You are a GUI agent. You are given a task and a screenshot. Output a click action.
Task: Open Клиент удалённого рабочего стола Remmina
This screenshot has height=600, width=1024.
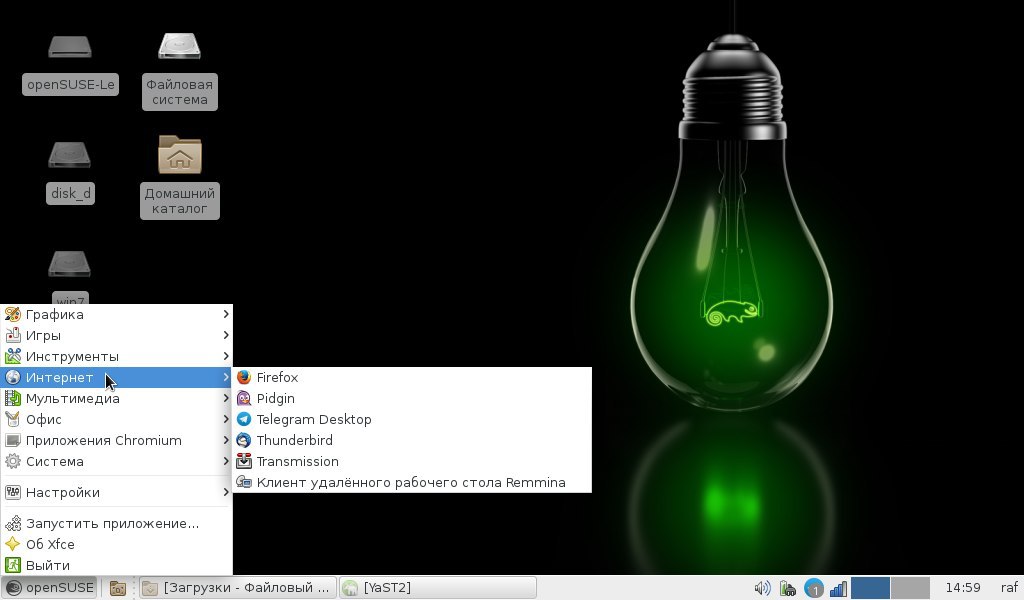412,482
